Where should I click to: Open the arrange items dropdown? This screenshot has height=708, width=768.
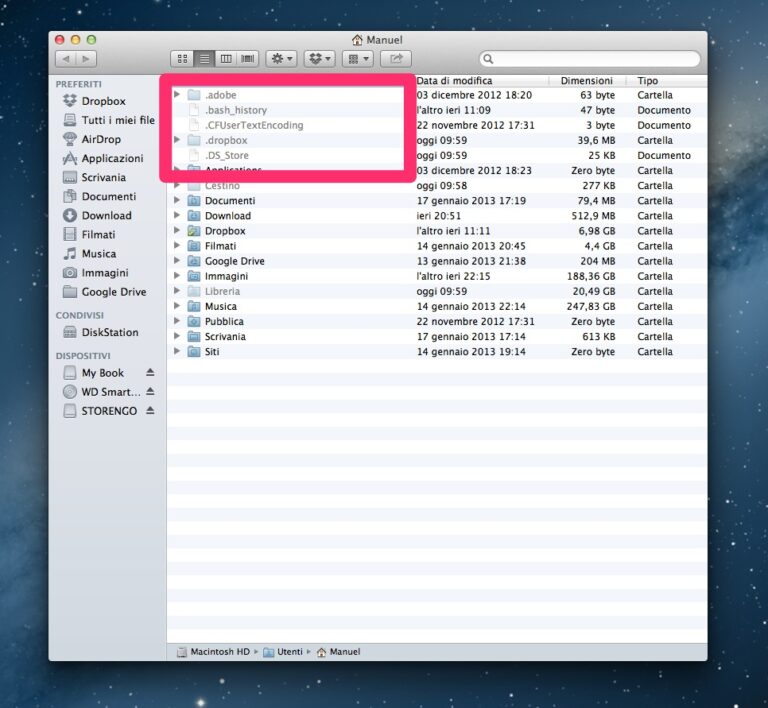pyautogui.click(x=357, y=59)
